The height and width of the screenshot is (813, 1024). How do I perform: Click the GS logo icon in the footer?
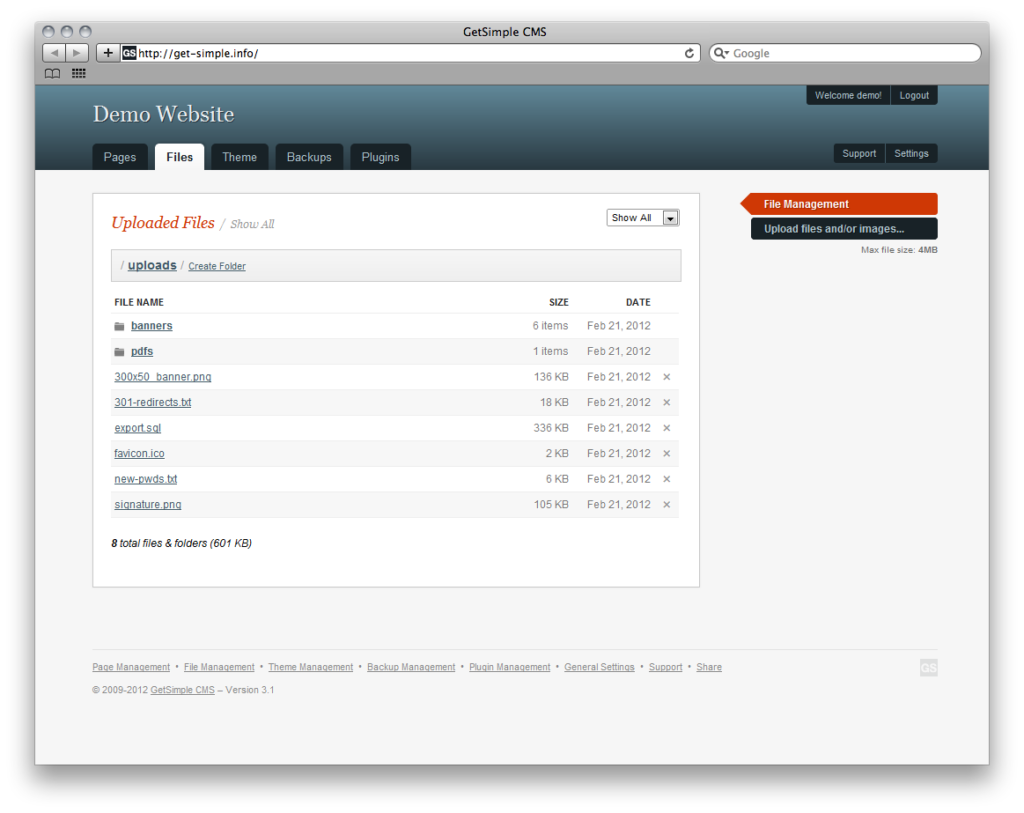tap(928, 667)
